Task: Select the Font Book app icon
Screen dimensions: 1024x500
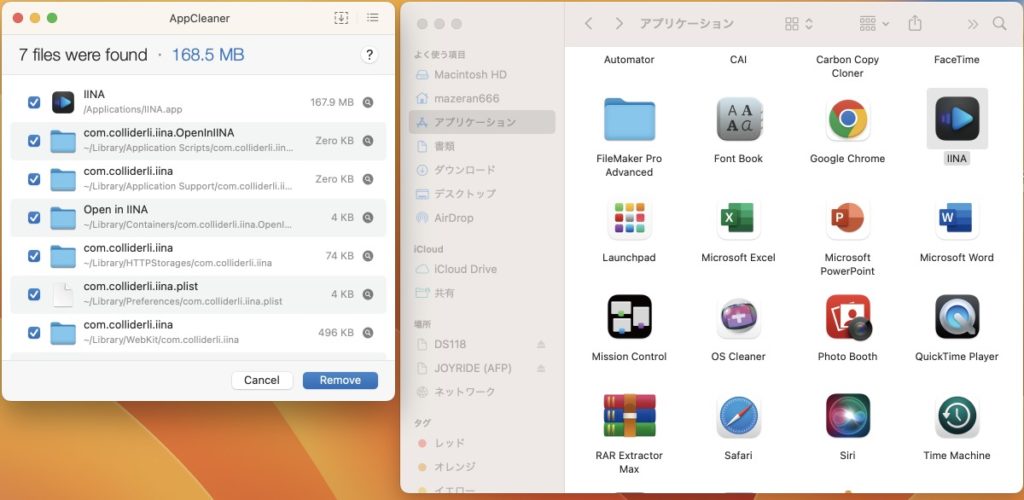Action: click(x=739, y=119)
